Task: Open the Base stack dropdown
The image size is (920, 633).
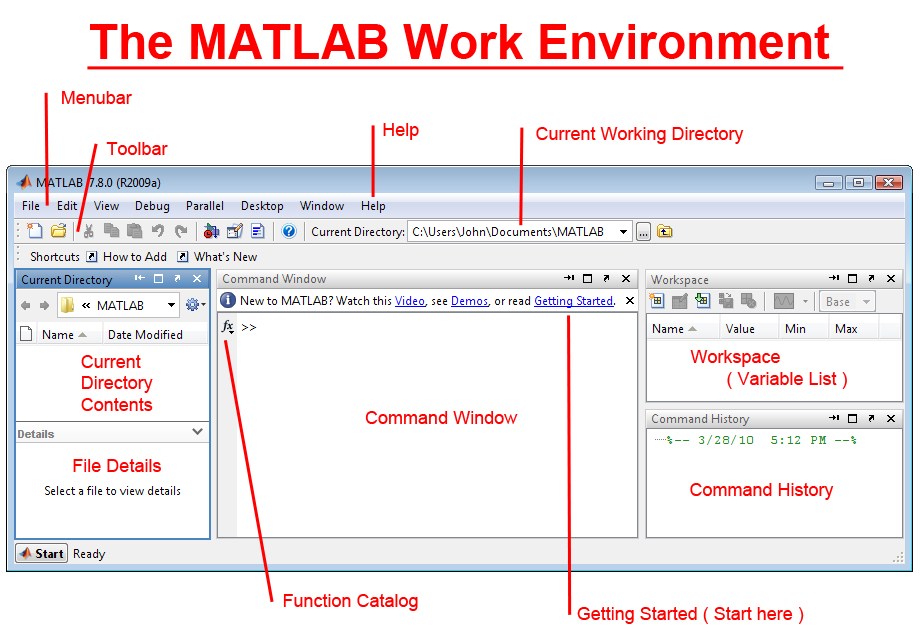Action: pyautogui.click(x=847, y=302)
